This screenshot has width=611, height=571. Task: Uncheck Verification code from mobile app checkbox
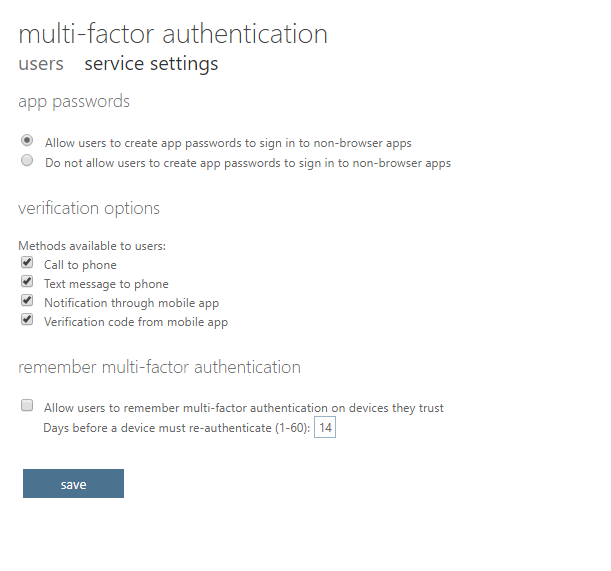click(x=27, y=320)
